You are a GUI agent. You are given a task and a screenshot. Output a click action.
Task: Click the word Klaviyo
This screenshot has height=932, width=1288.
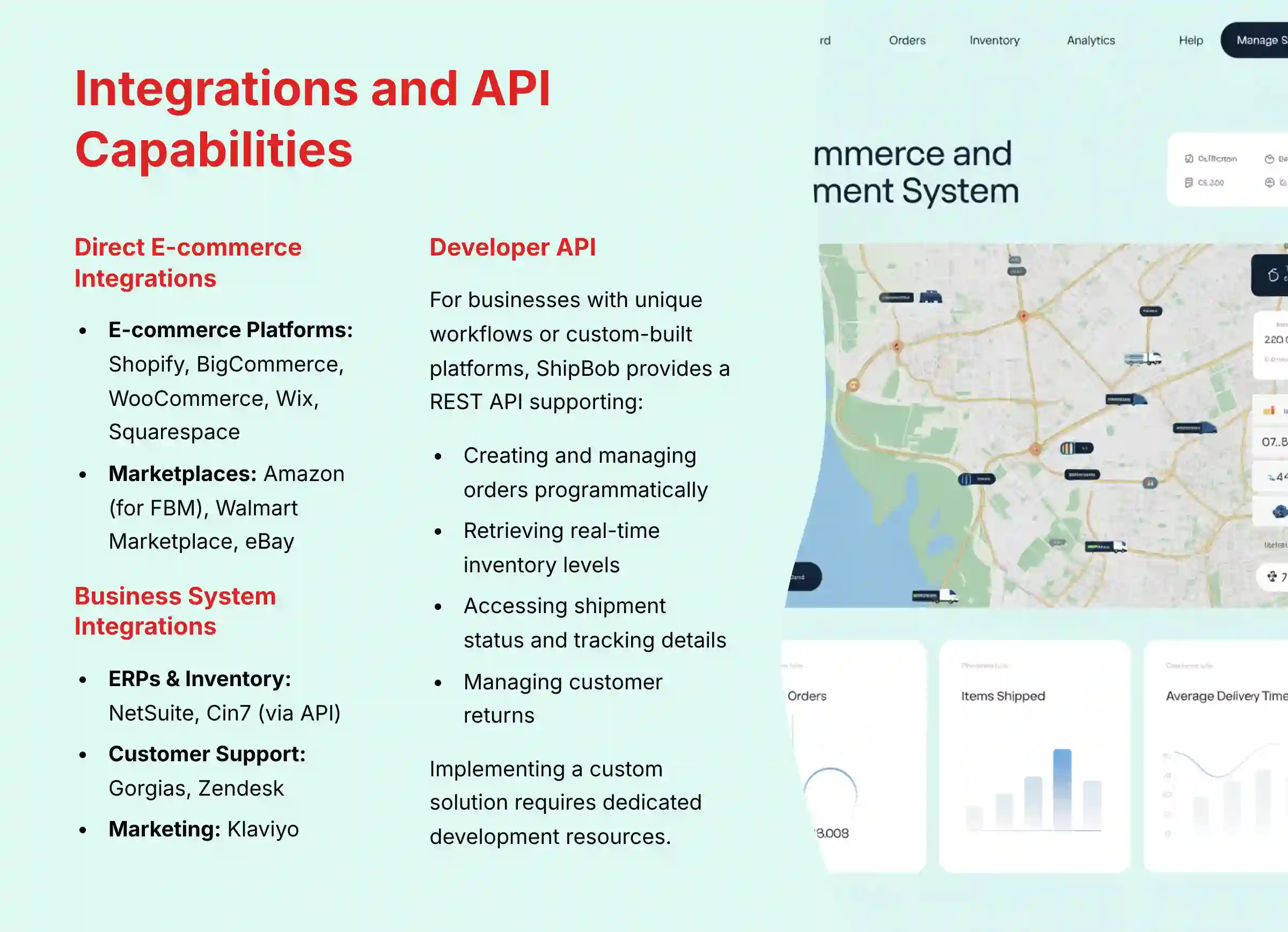tap(263, 829)
